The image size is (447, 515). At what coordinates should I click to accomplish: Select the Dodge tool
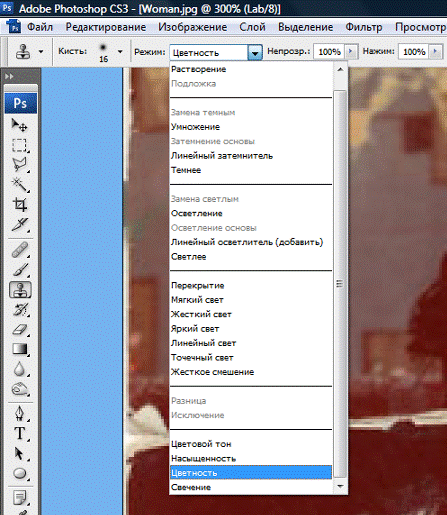point(20,389)
